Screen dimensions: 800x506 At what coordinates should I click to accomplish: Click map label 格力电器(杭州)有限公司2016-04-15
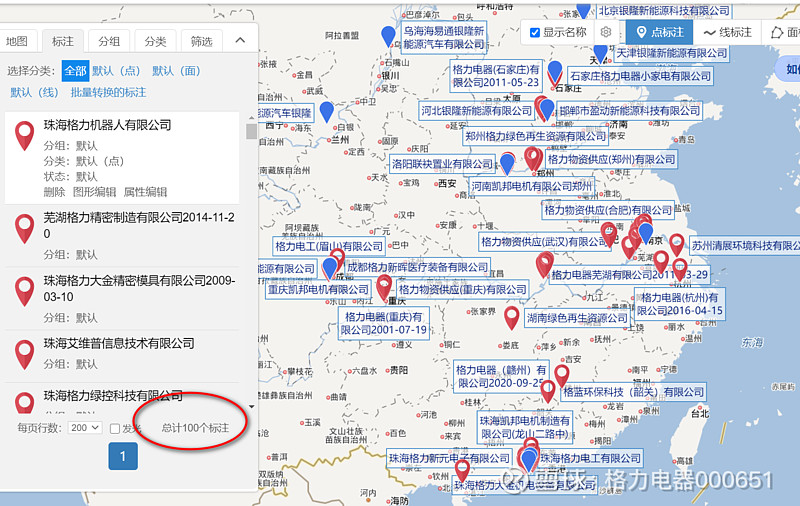pos(680,303)
